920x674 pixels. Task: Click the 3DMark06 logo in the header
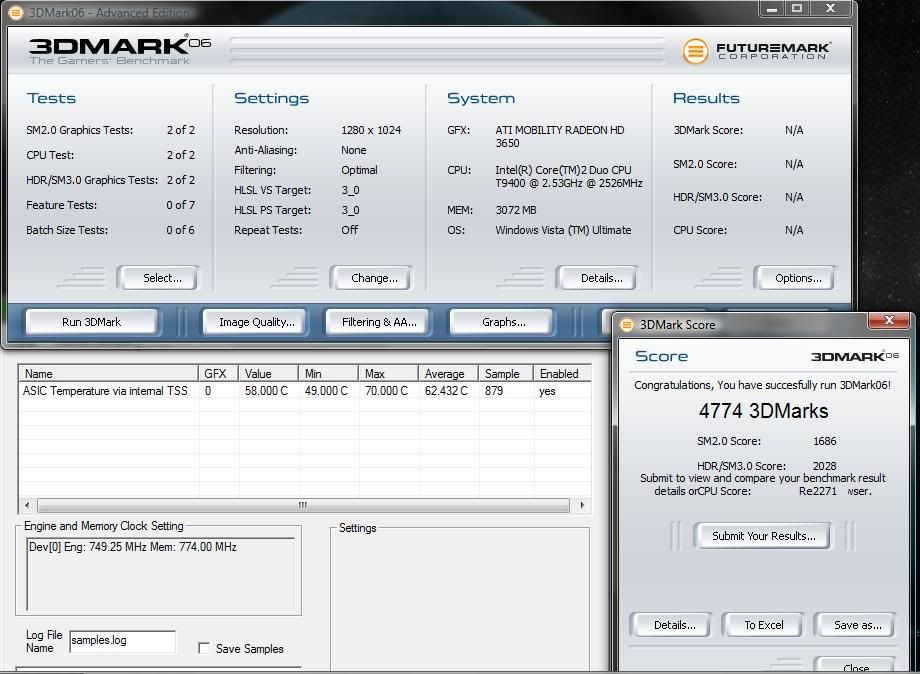120,50
